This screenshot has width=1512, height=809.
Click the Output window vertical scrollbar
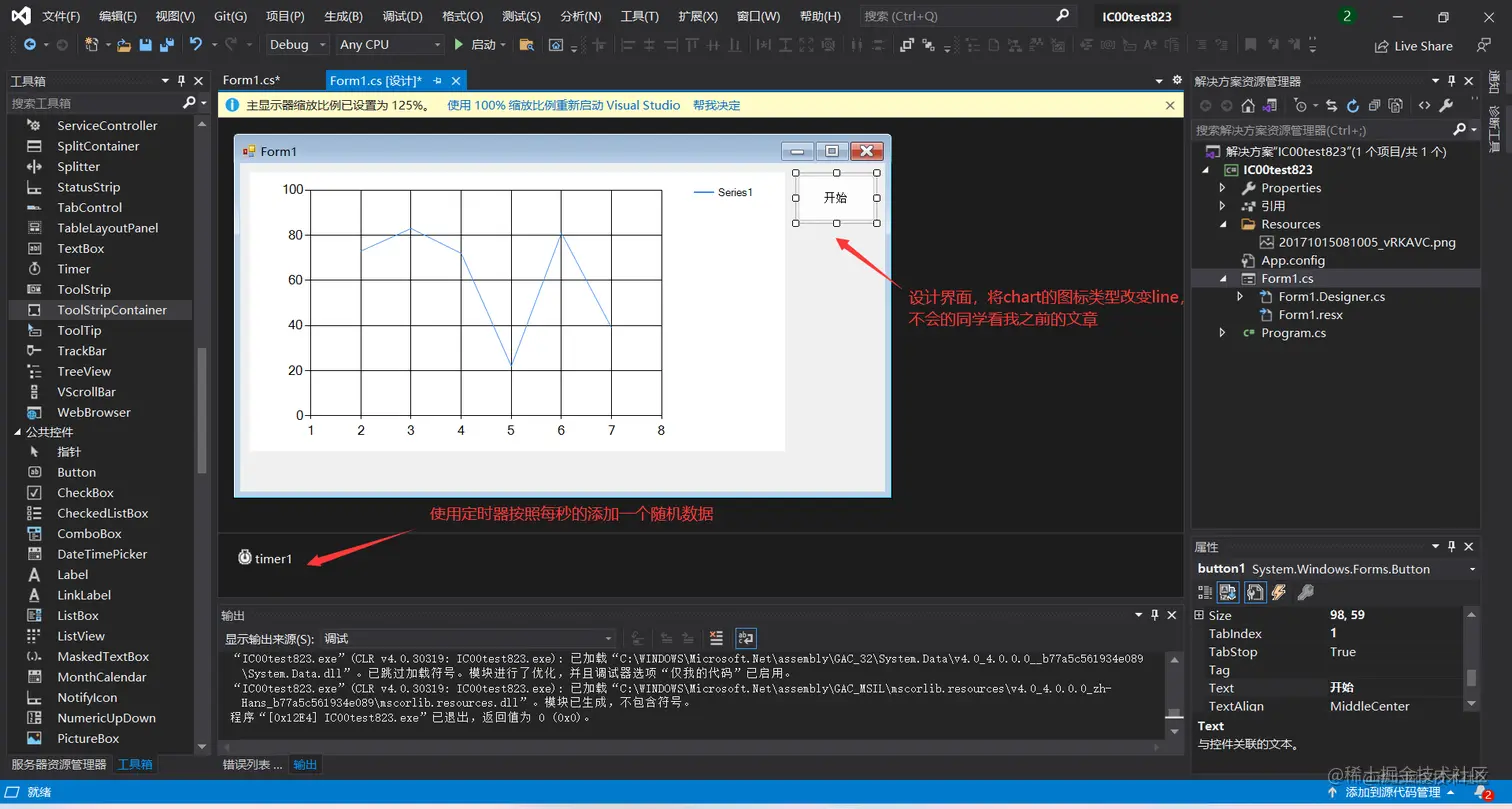1175,695
